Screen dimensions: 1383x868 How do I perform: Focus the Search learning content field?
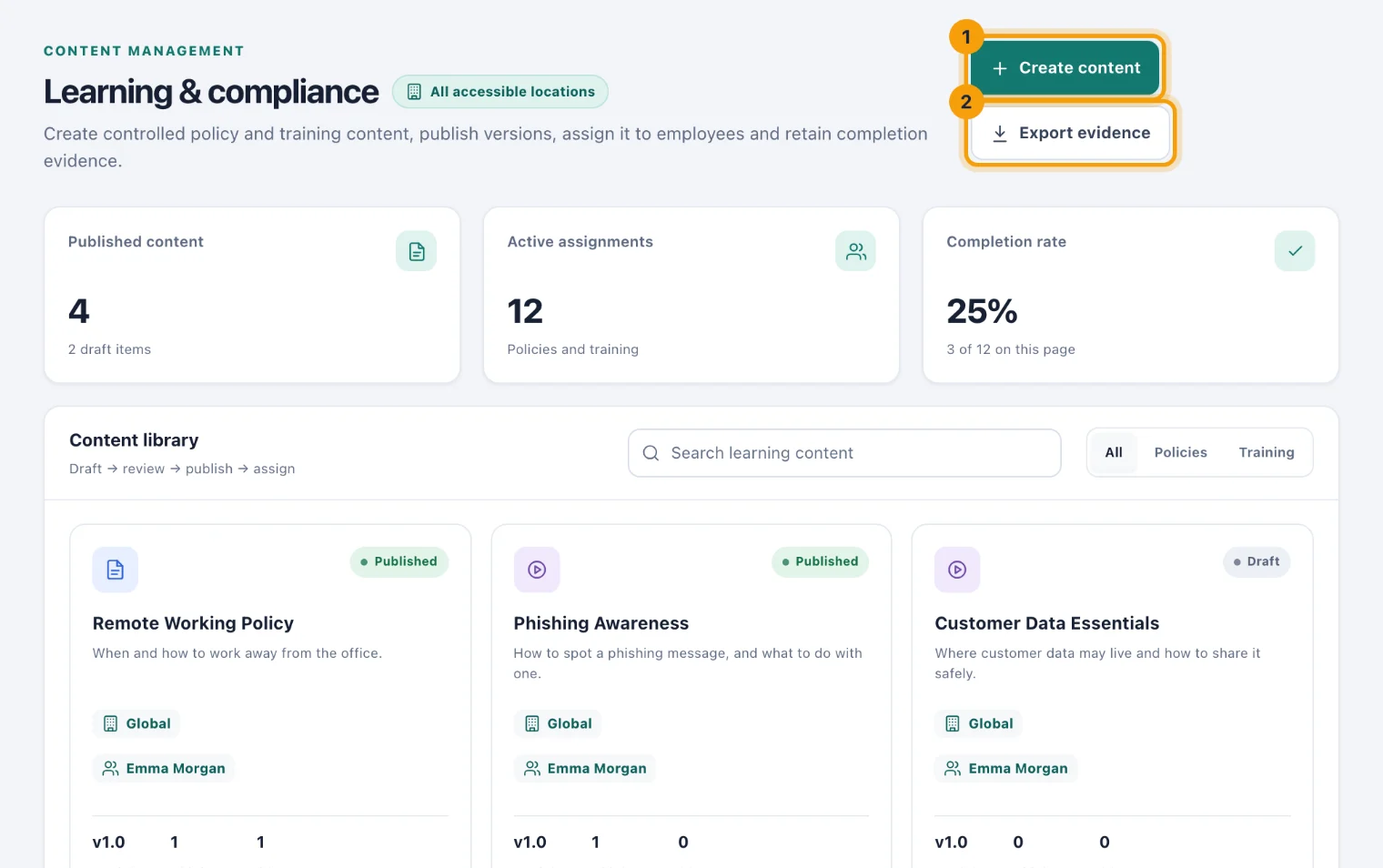[844, 453]
